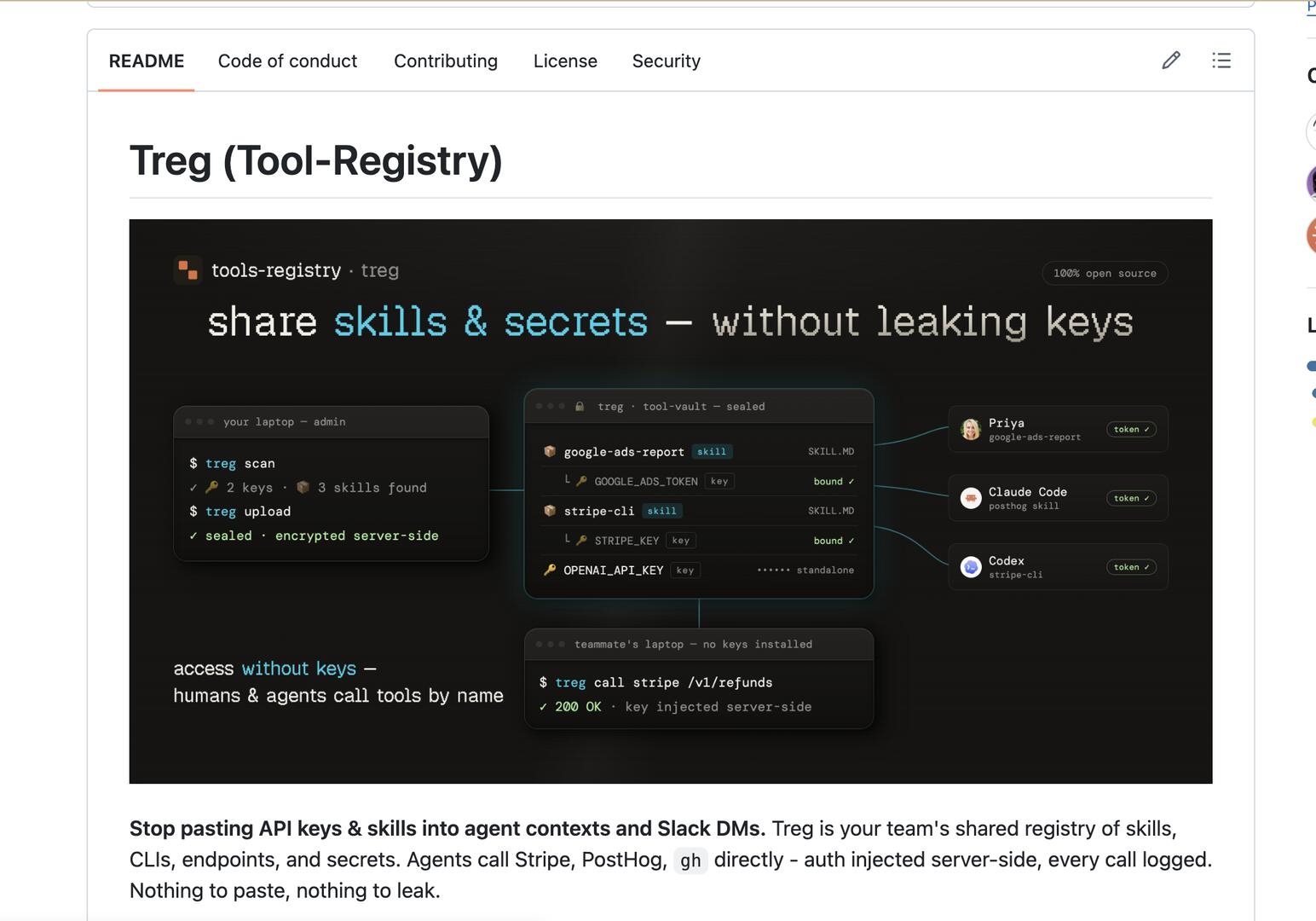1316x921 pixels.
Task: Click the "GOOGLE_ADS_TOKEN" key entry
Action: tap(646, 481)
